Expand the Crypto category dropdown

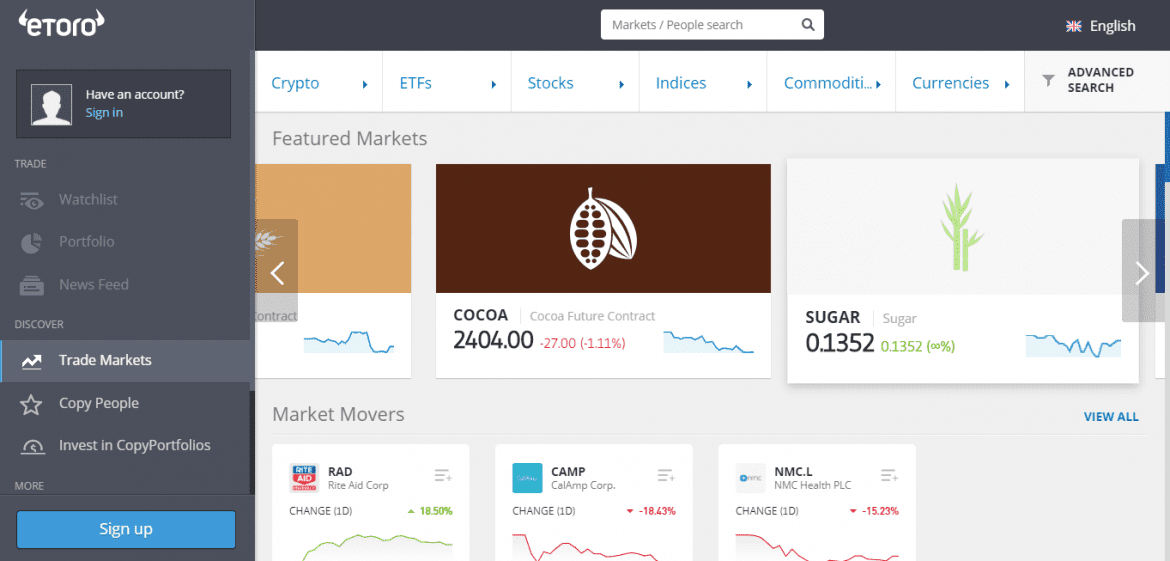[365, 84]
